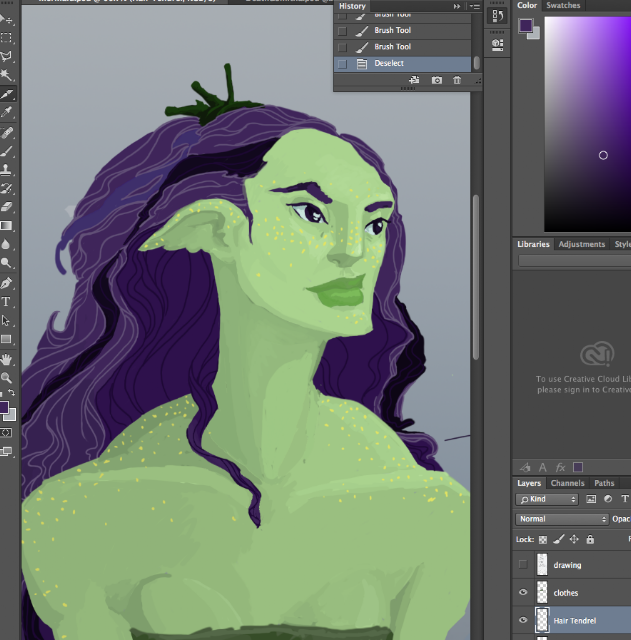Select the Hand tool

point(6,360)
